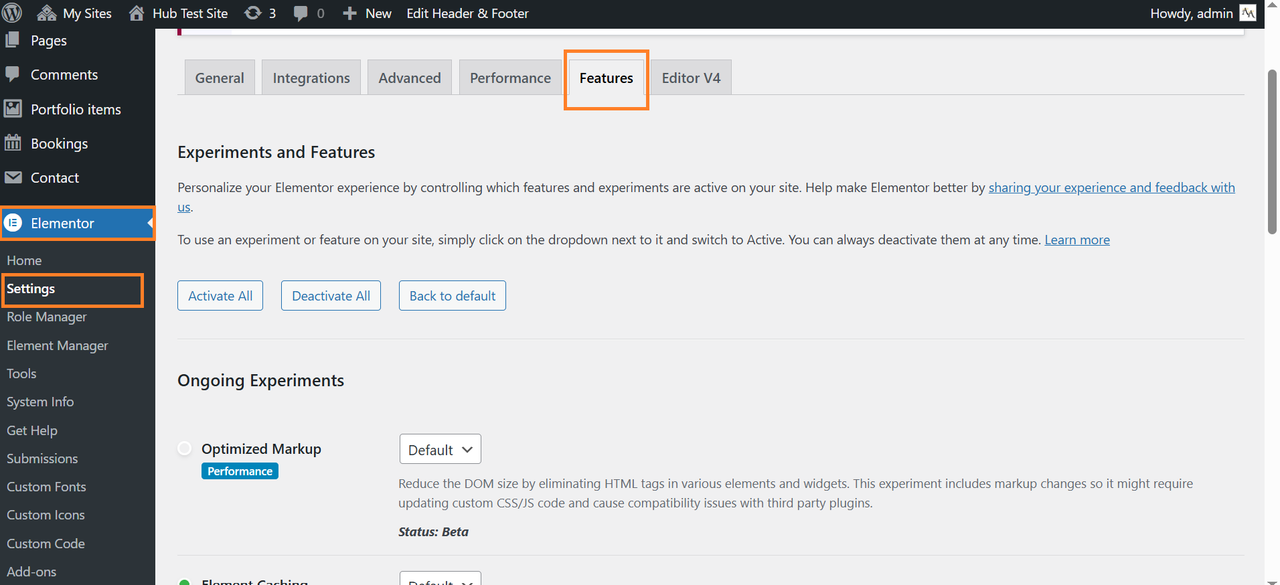Switch to the Performance tab
The height and width of the screenshot is (585, 1280).
pos(510,78)
